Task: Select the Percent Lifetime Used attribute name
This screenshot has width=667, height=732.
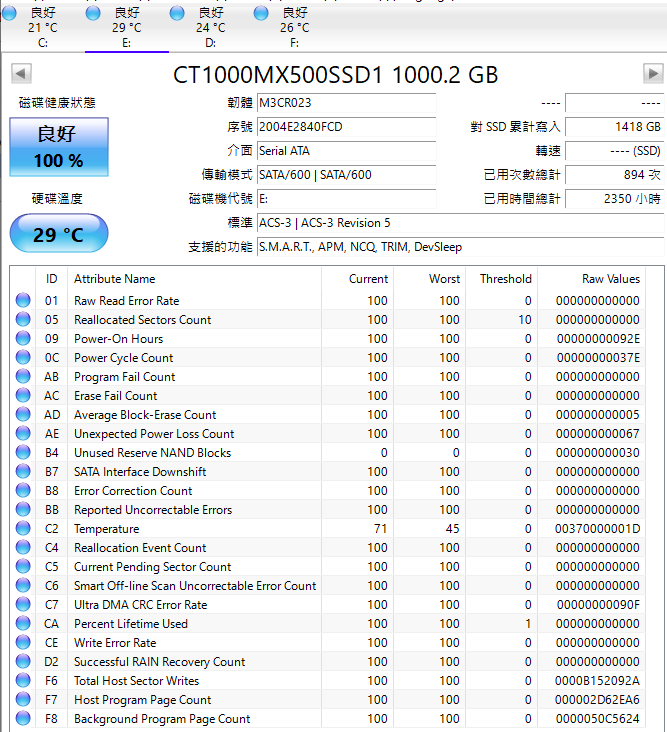Action: [x=131, y=624]
